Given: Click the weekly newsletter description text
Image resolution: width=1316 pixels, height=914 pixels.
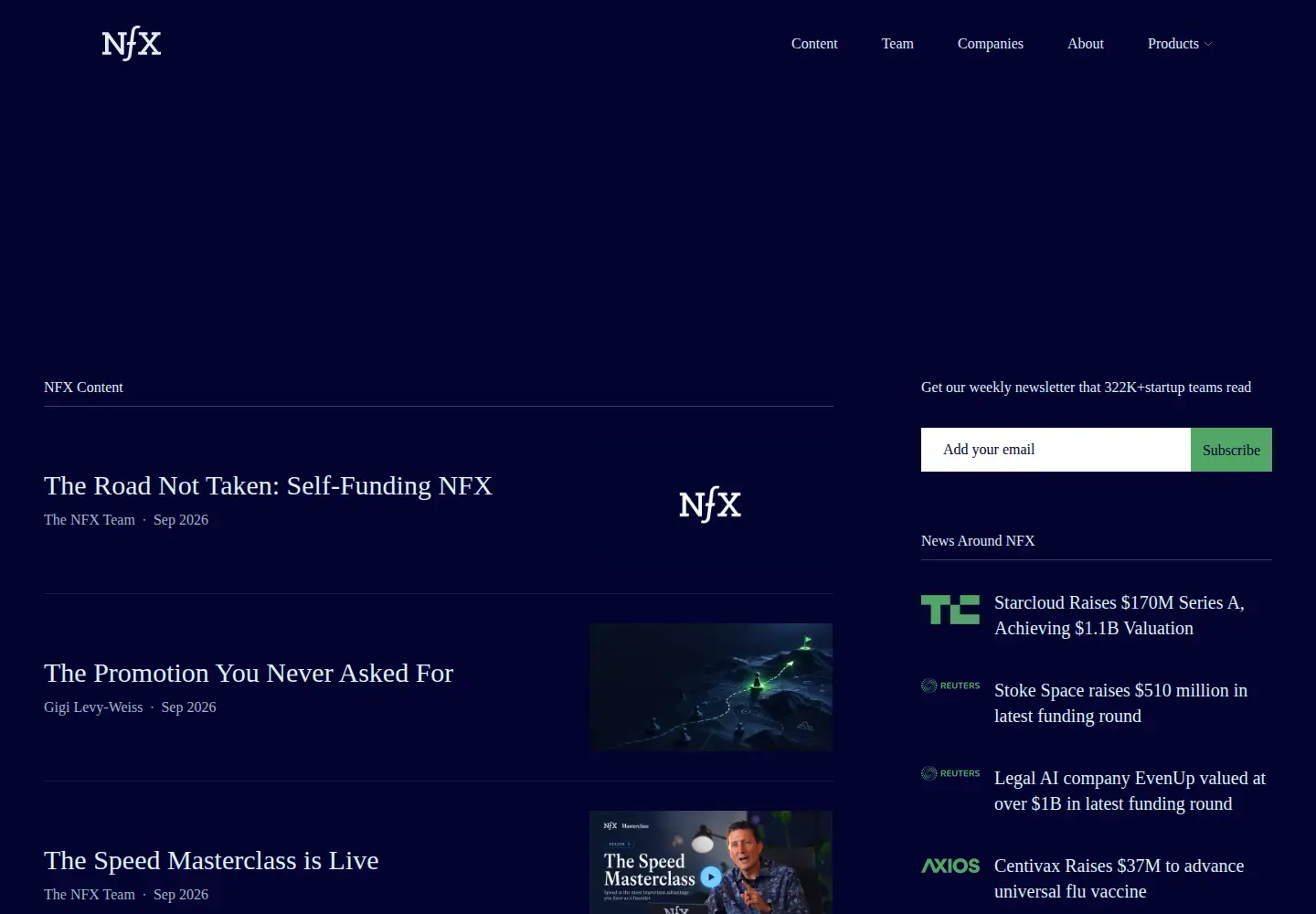Looking at the screenshot, I should (1086, 388).
